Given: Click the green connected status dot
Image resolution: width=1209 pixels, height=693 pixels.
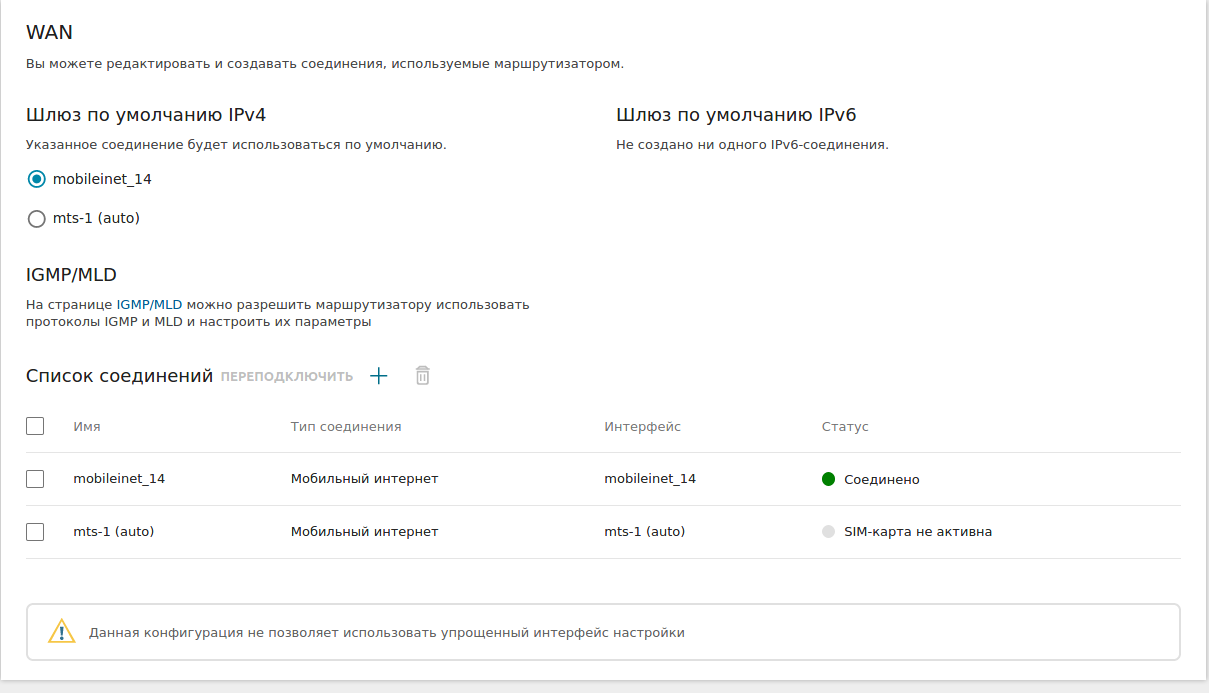Looking at the screenshot, I should click(828, 479).
